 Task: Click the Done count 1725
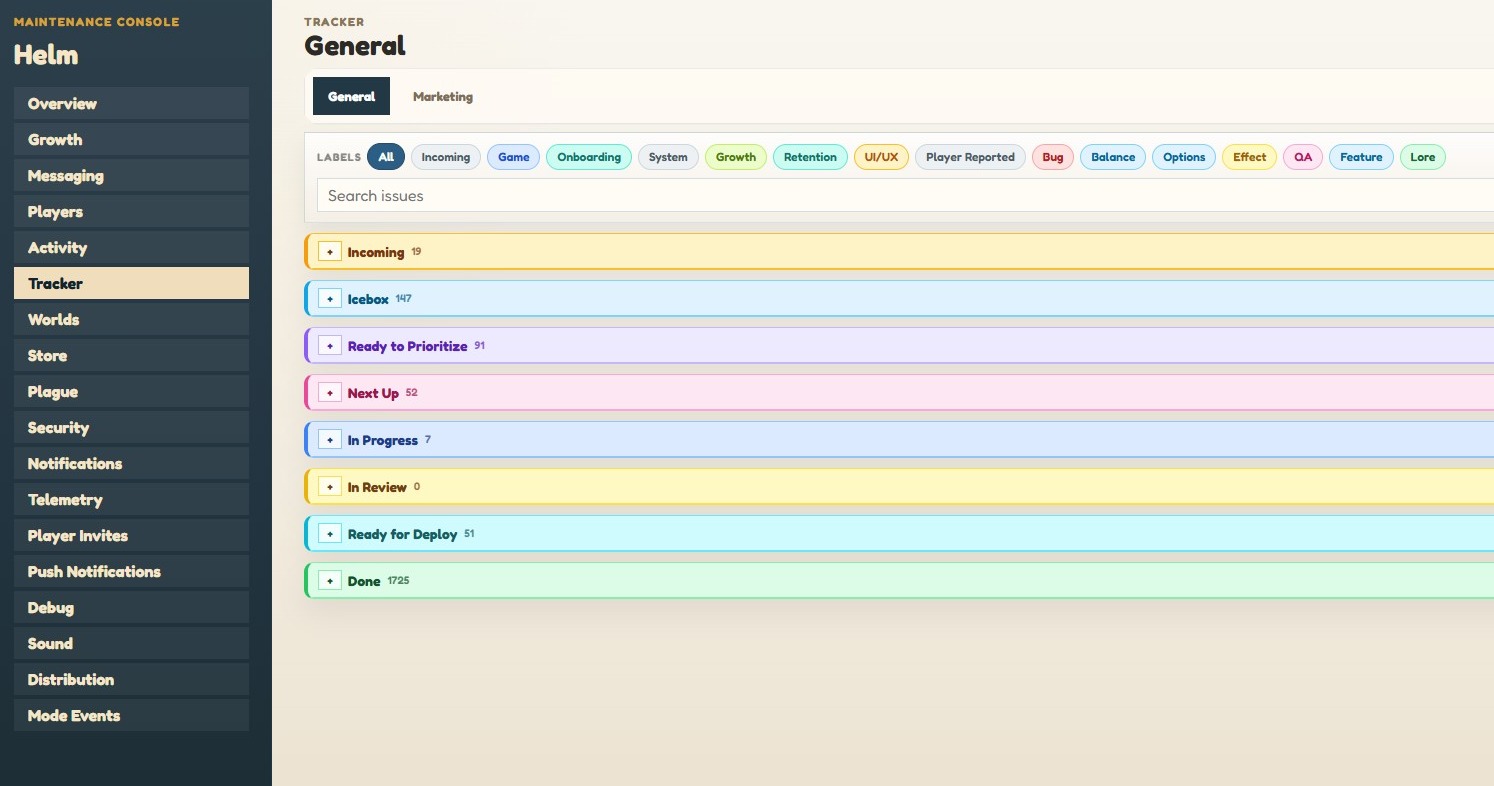(x=398, y=580)
